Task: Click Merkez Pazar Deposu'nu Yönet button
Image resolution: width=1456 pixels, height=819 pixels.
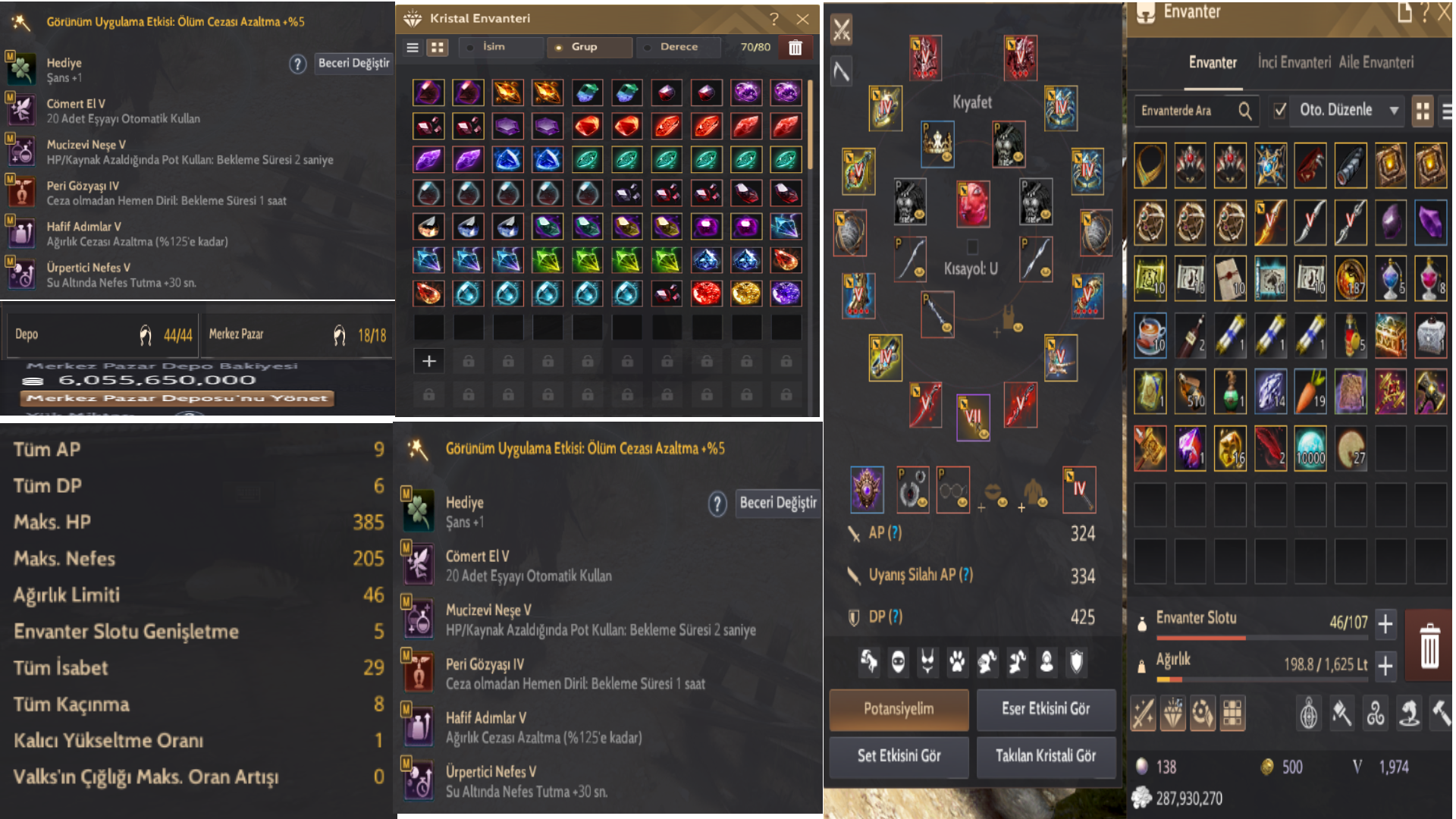Action: pos(177,398)
